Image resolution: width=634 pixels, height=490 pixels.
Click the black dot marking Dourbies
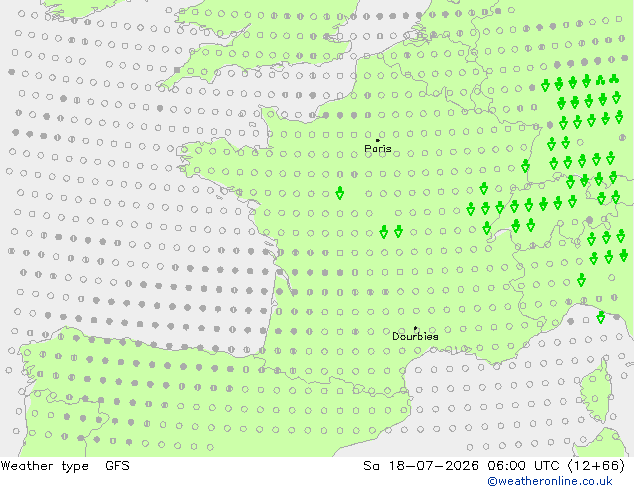tap(415, 328)
